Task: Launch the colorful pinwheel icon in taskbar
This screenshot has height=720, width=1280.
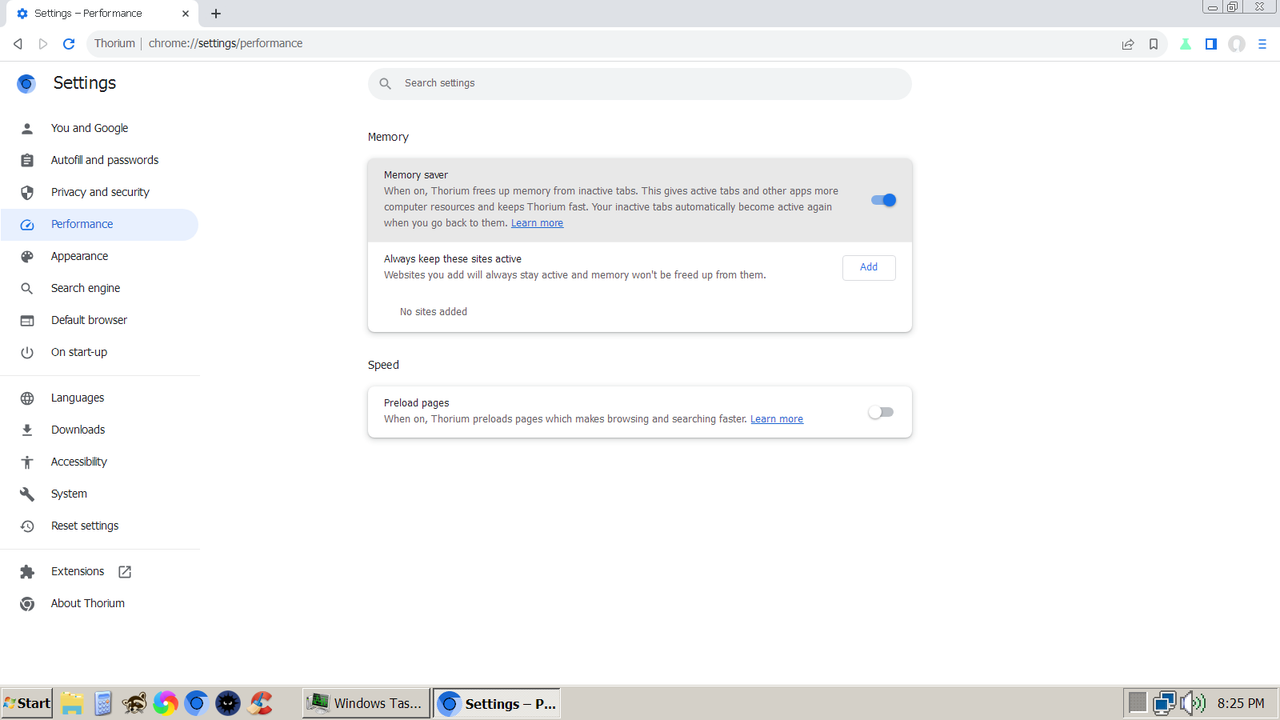Action: [165, 703]
